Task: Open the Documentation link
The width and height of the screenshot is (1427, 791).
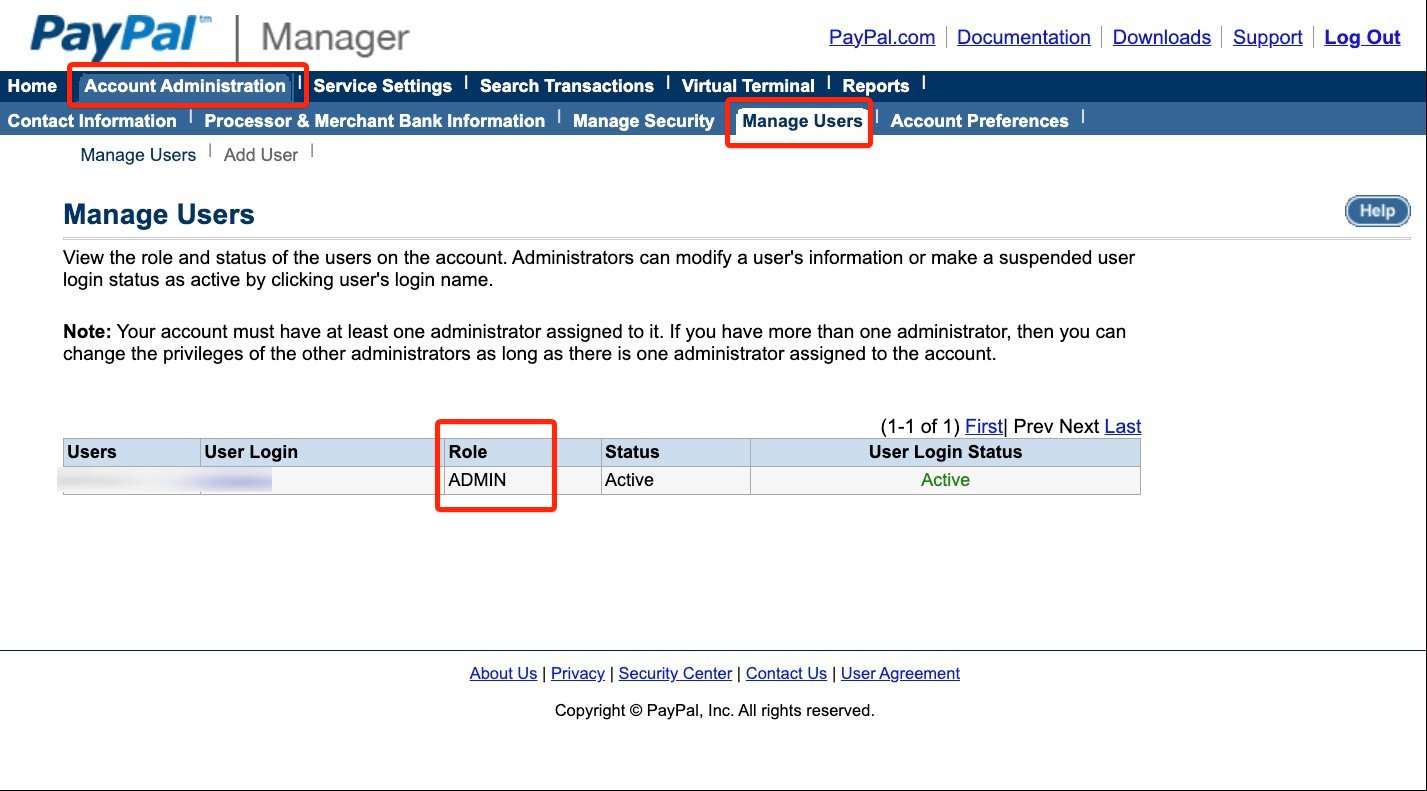Action: point(1024,37)
